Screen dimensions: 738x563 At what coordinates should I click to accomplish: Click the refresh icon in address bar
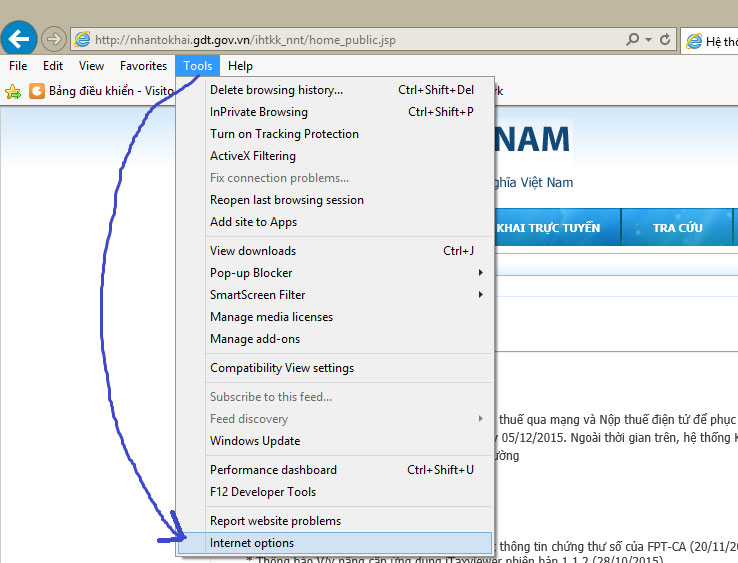pos(666,40)
